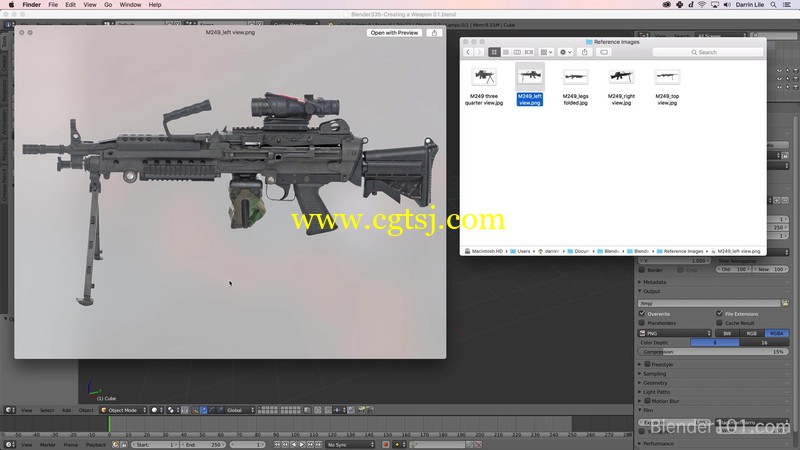Viewport: 800px width, 450px height.
Task: Open the Window menu
Action: pyautogui.click(x=130, y=5)
